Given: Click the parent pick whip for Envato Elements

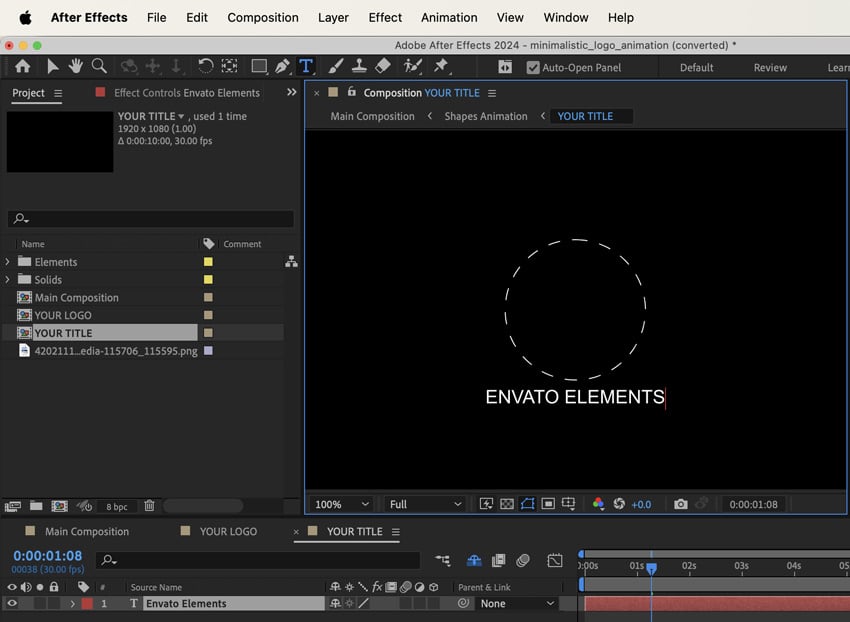Looking at the screenshot, I should click(x=463, y=603).
